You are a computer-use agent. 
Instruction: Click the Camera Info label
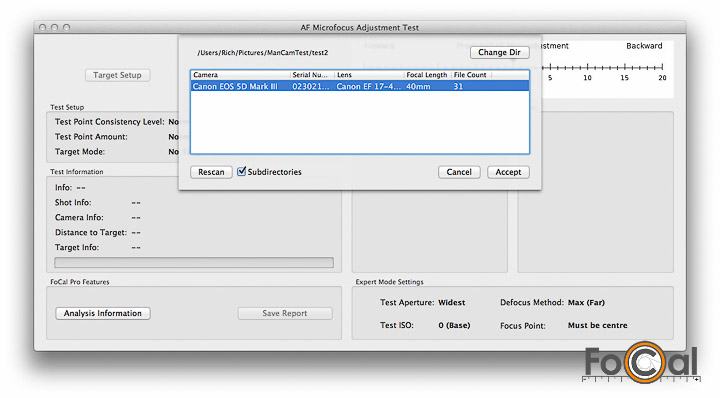(x=79, y=218)
